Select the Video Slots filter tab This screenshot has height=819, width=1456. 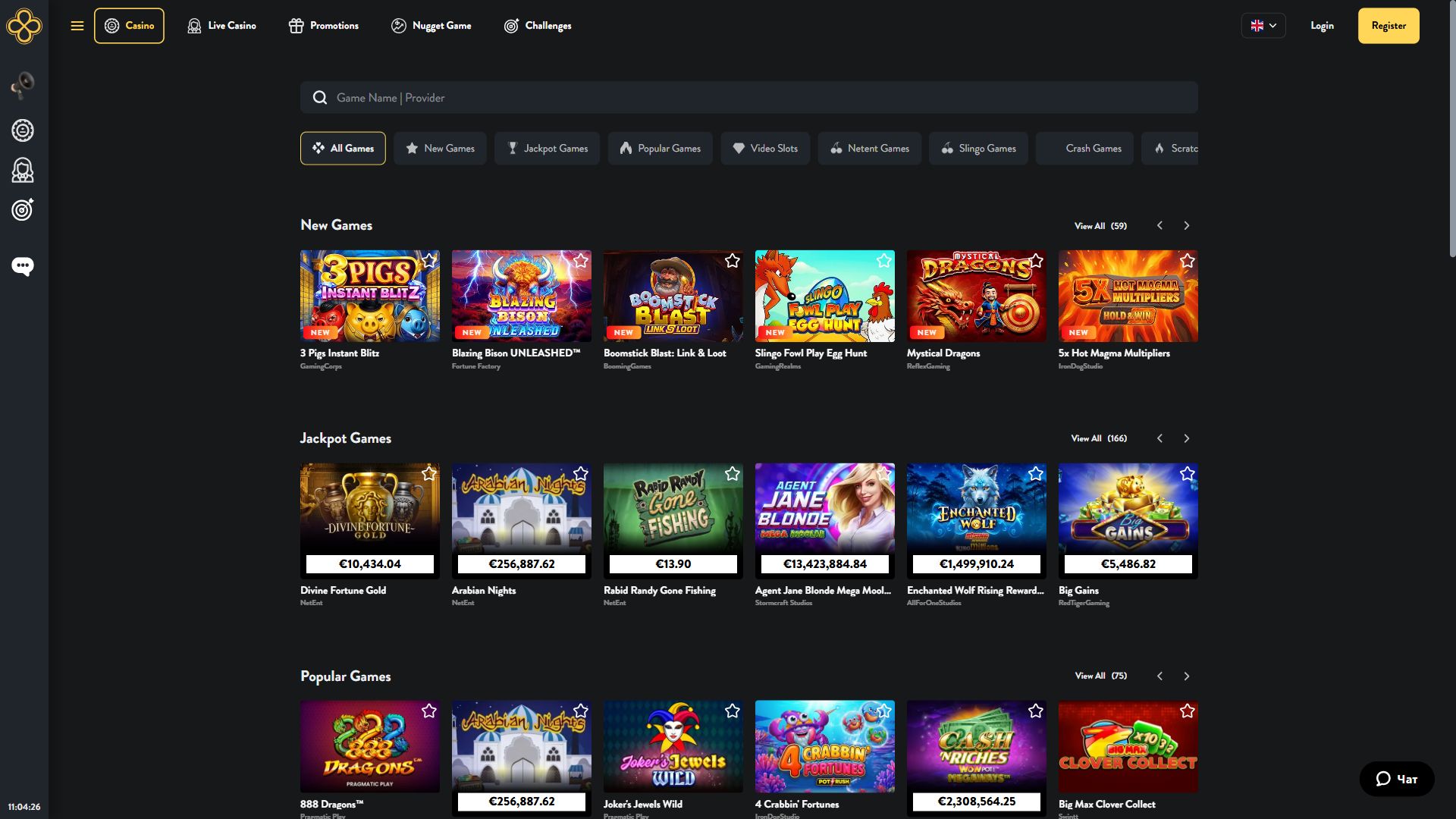765,149
